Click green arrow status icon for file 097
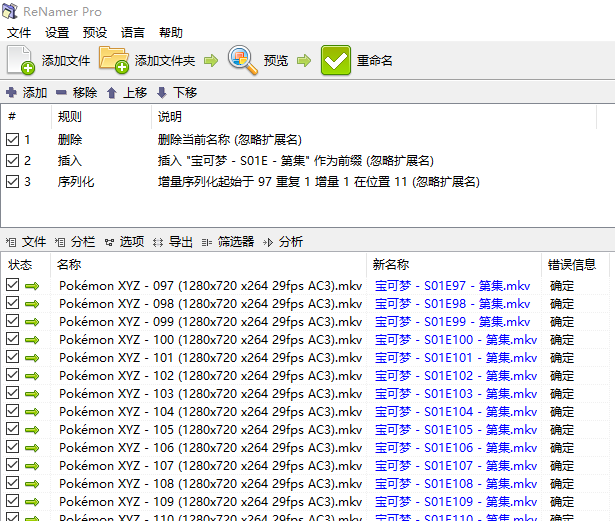This screenshot has width=615, height=521. coord(32,286)
